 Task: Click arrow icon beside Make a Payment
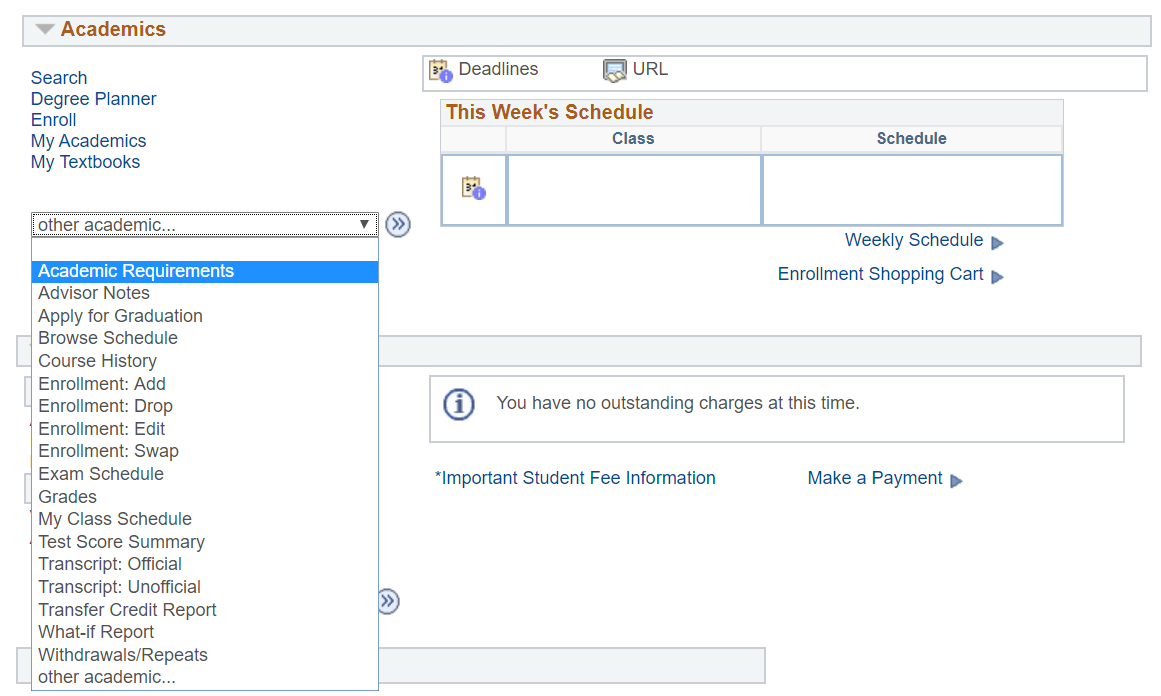point(956,481)
